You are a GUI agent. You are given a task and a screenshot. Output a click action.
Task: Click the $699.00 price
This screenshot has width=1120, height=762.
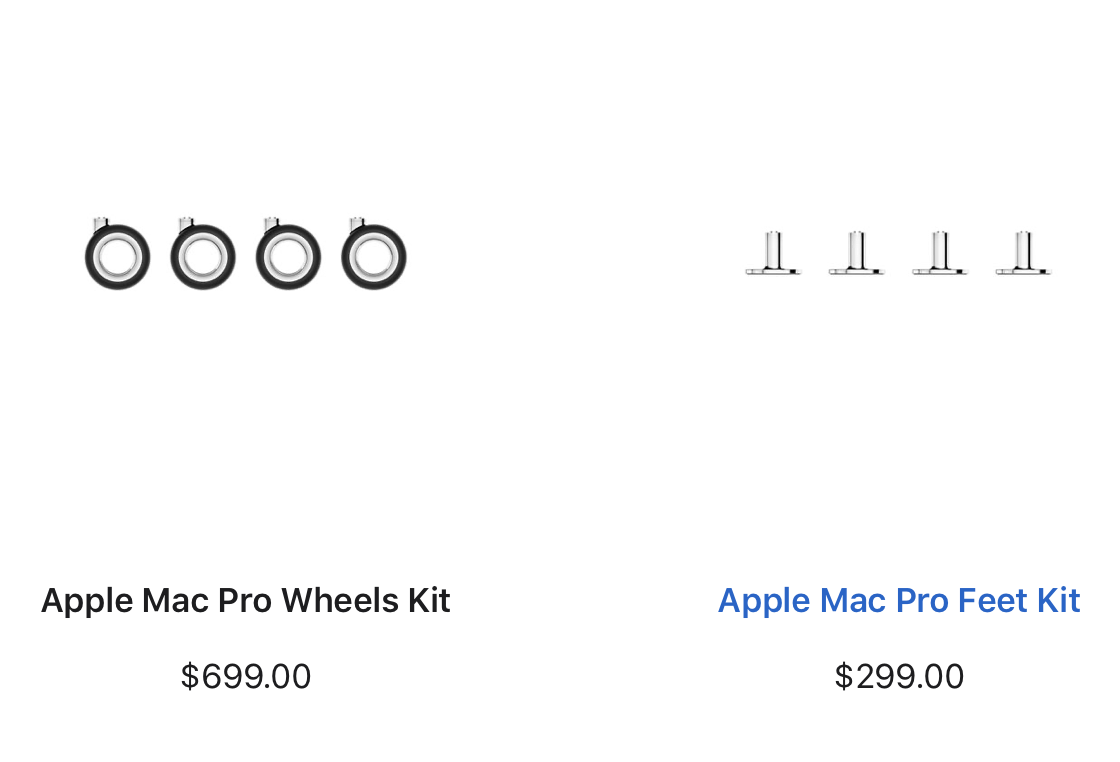pyautogui.click(x=246, y=677)
